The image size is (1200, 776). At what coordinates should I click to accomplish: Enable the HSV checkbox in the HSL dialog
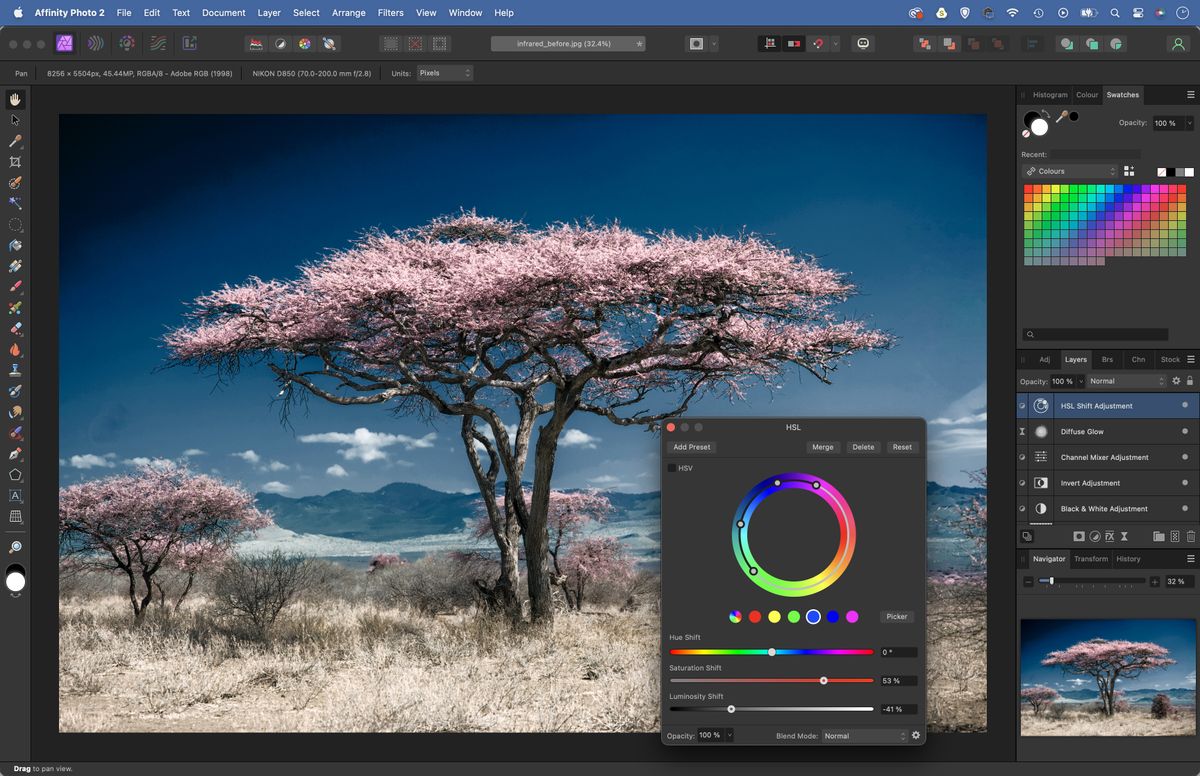(671, 467)
